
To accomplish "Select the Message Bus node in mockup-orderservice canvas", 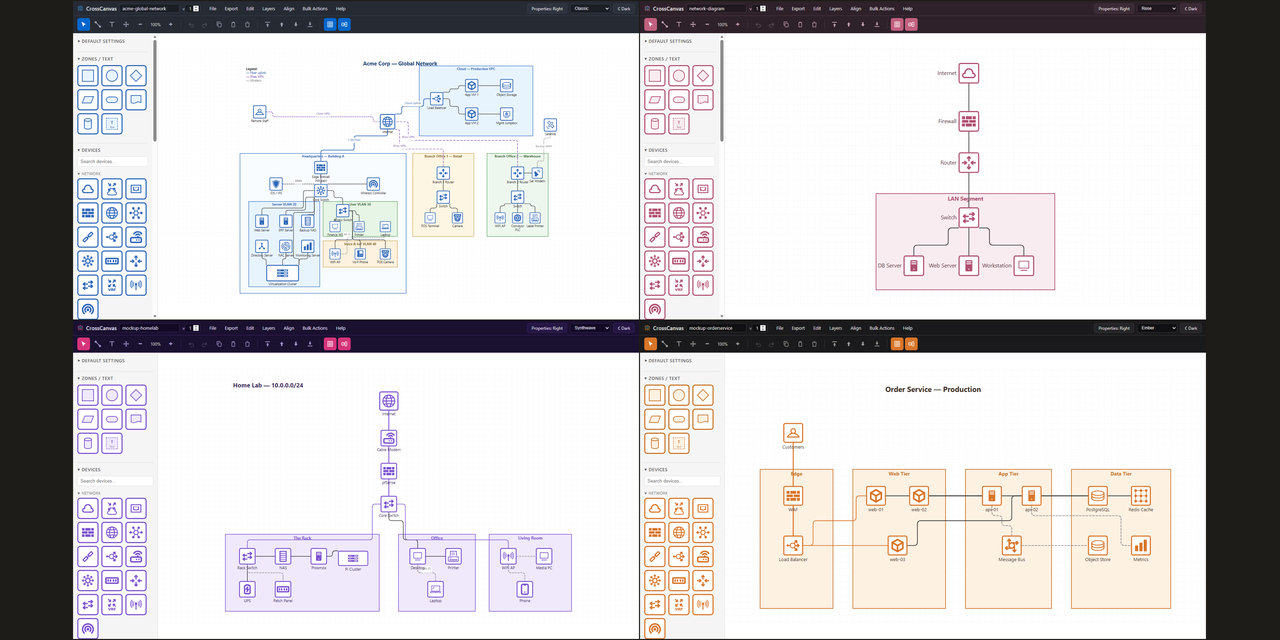I will (x=1012, y=545).
